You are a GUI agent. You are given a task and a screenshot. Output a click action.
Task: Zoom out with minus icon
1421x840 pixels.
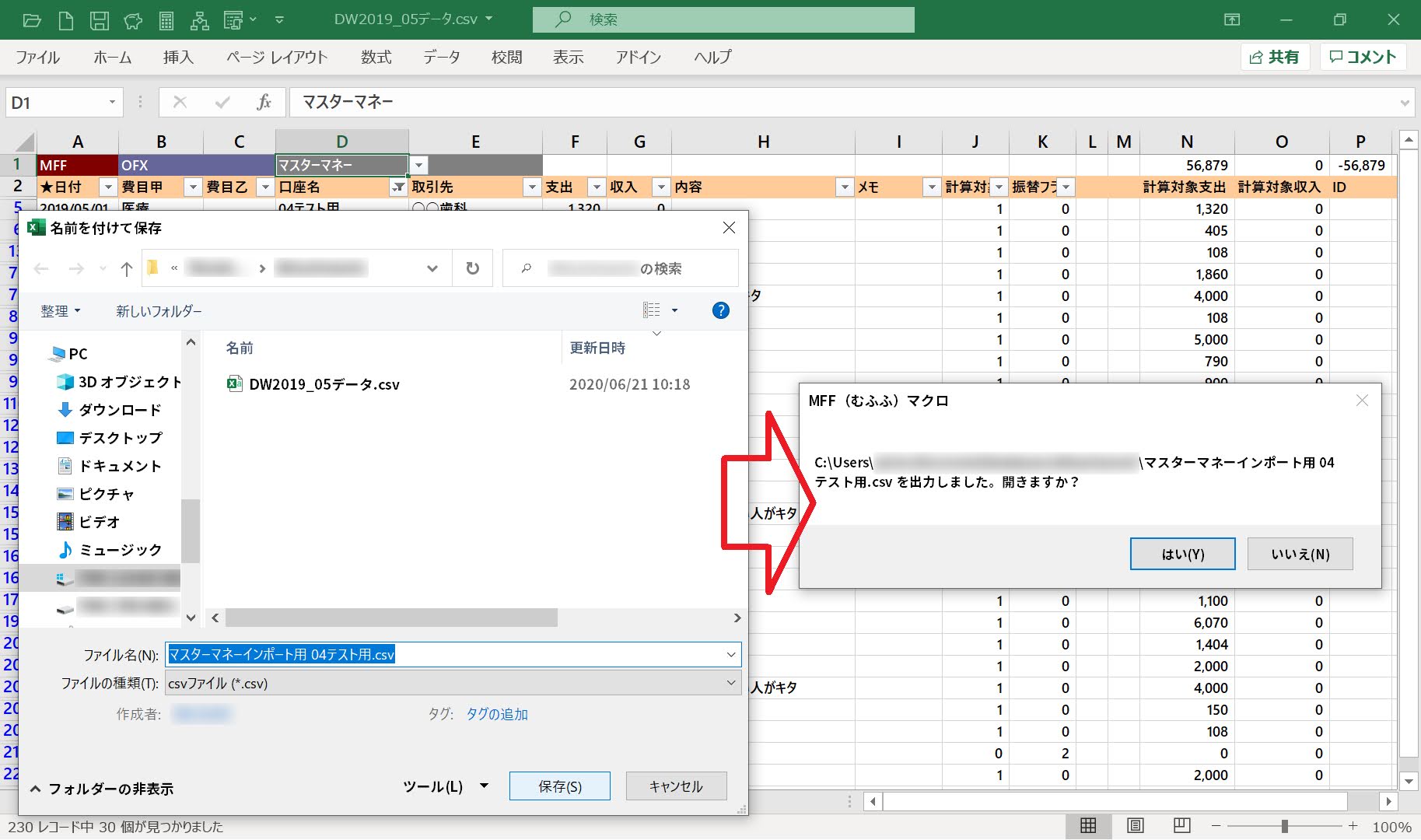click(x=1216, y=826)
